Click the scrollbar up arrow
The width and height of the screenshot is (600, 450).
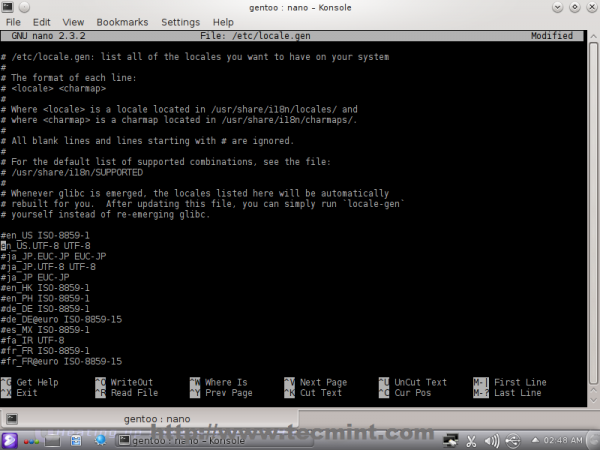point(593,36)
